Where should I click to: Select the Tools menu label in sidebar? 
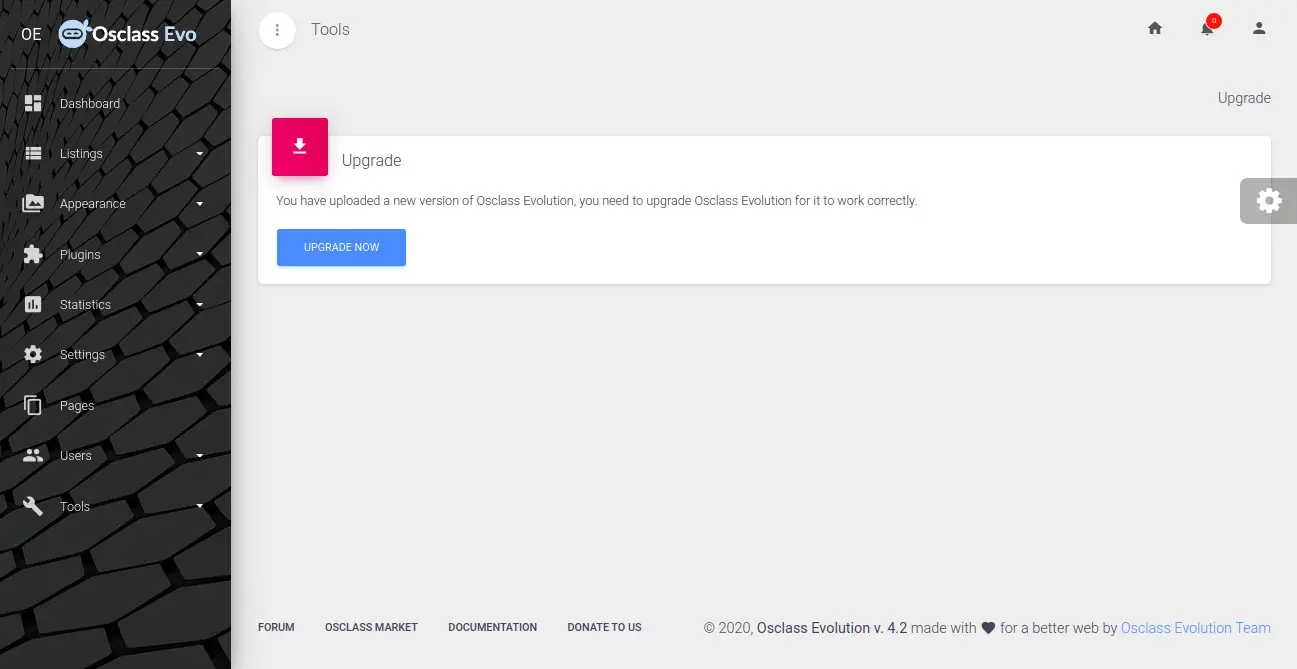point(75,506)
